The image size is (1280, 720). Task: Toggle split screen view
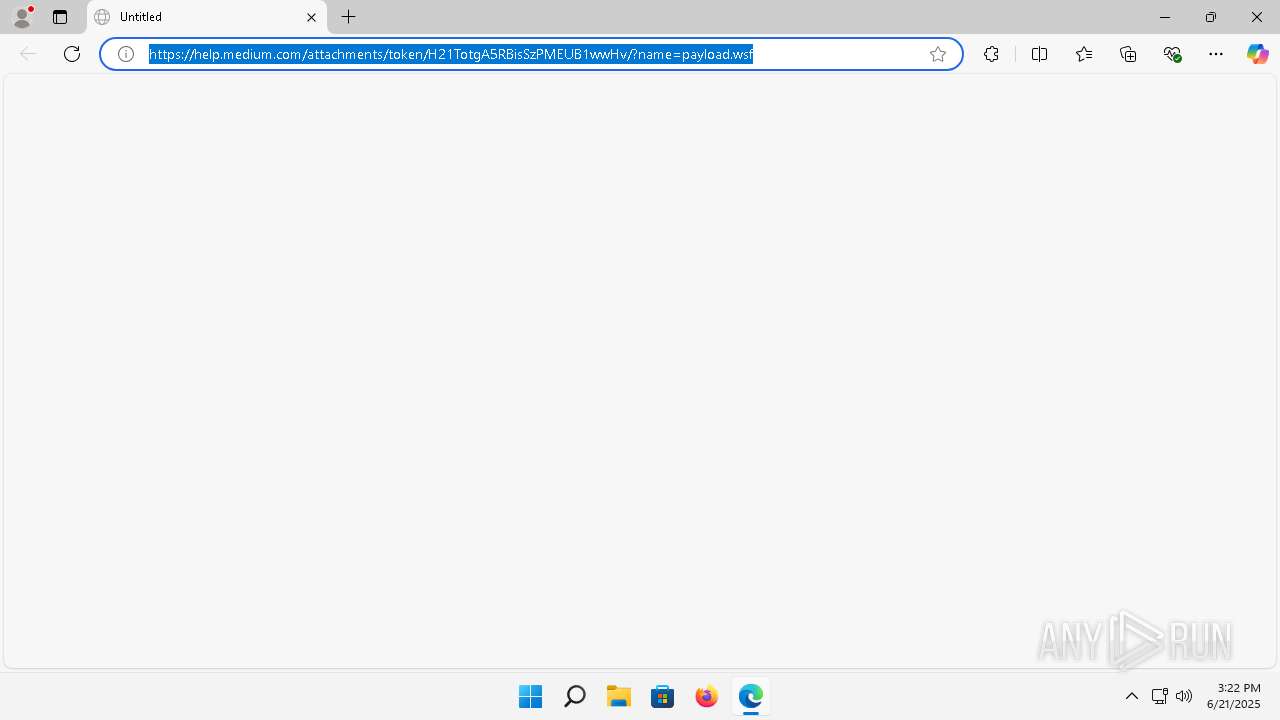pyautogui.click(x=1039, y=54)
